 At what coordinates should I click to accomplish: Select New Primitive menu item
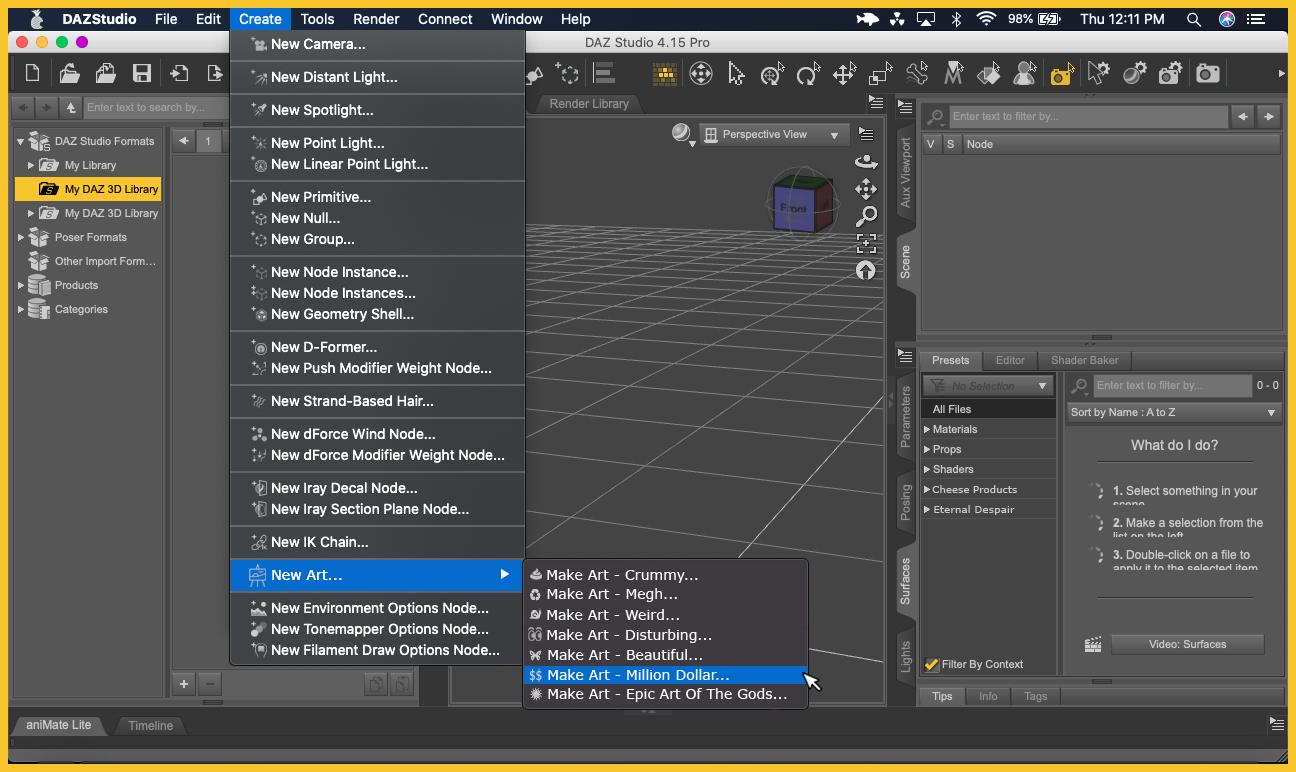378,197
